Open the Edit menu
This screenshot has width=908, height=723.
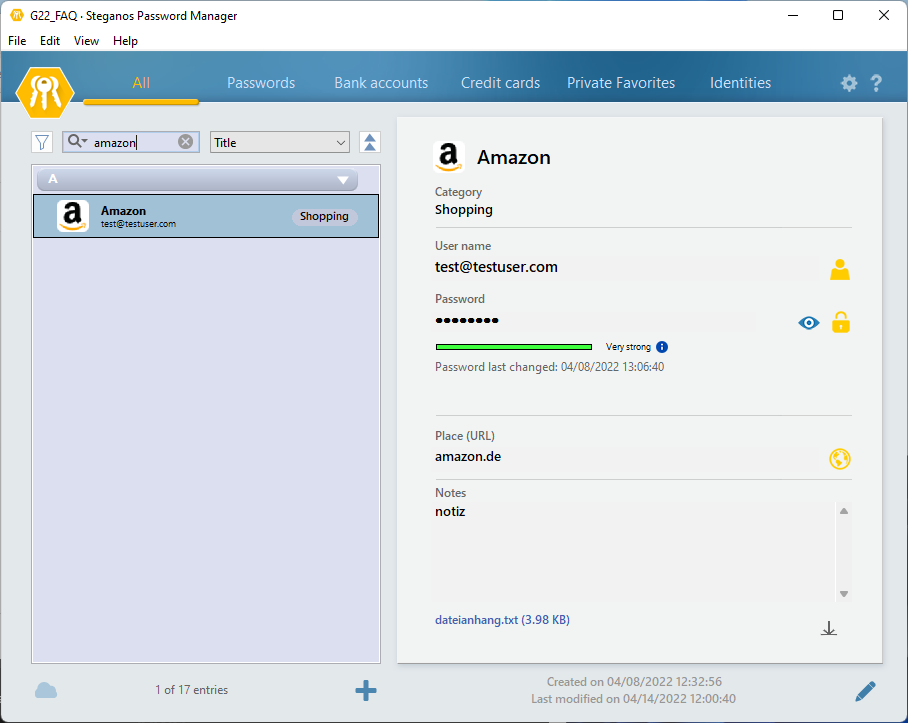click(x=50, y=41)
